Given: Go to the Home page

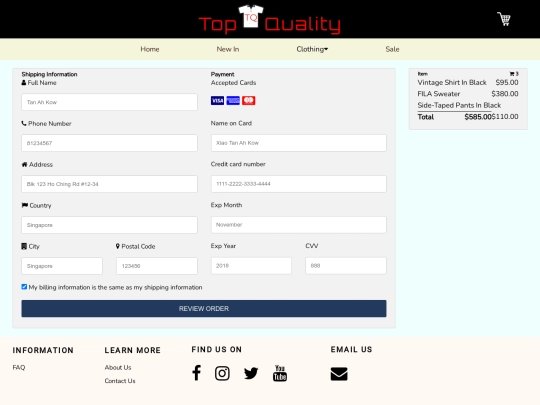Looking at the screenshot, I should (x=150, y=49).
